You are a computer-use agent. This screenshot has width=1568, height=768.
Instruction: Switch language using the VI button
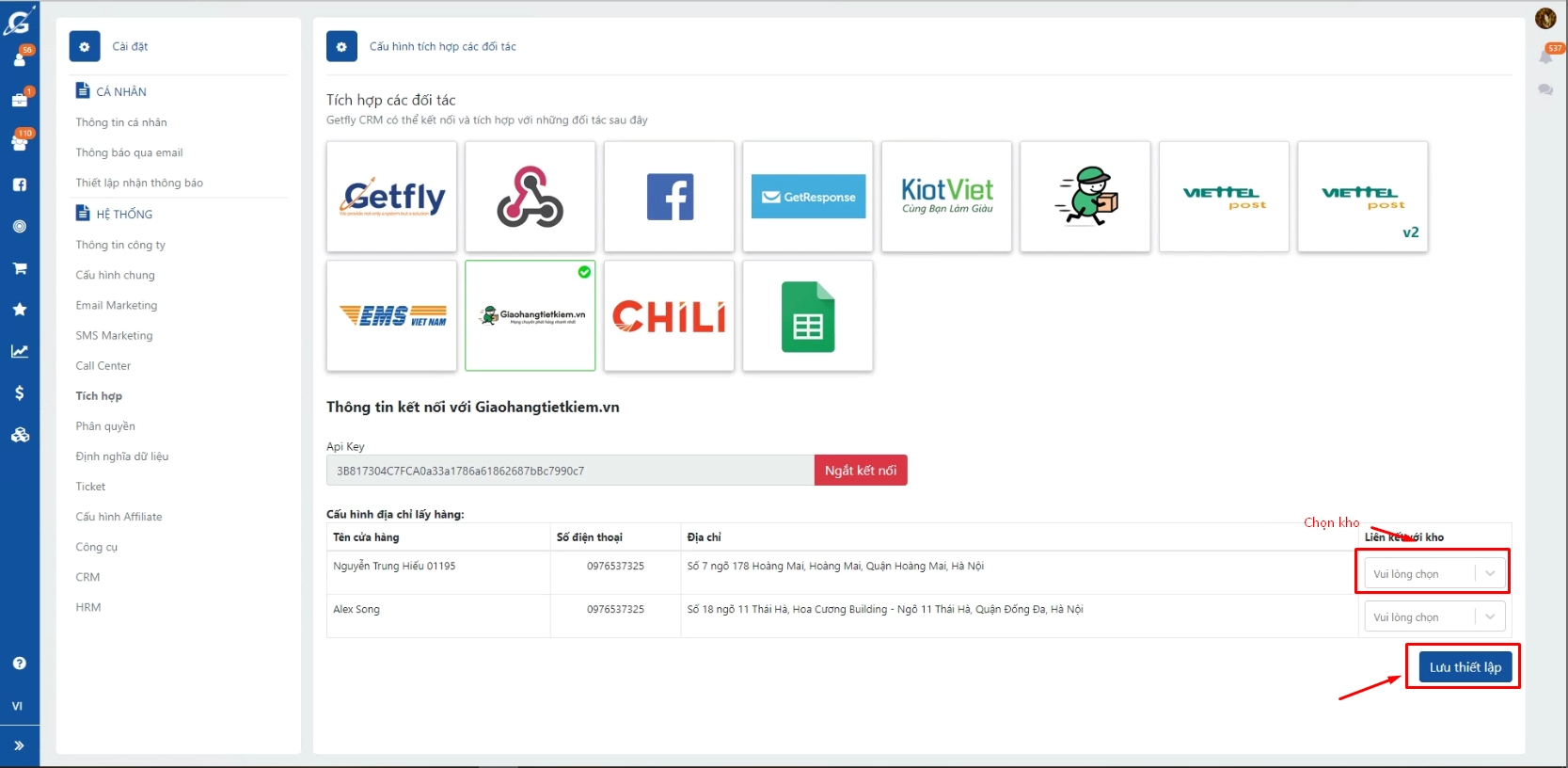[17, 706]
